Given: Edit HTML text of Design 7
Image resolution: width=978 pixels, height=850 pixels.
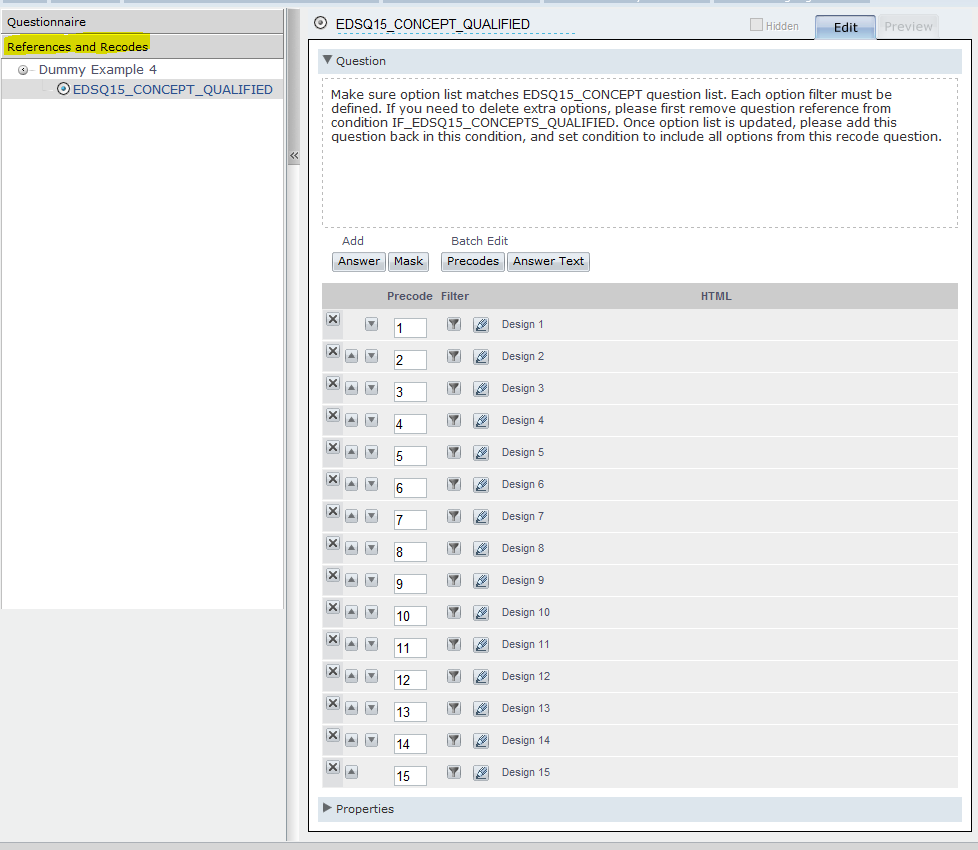Looking at the screenshot, I should click(481, 517).
